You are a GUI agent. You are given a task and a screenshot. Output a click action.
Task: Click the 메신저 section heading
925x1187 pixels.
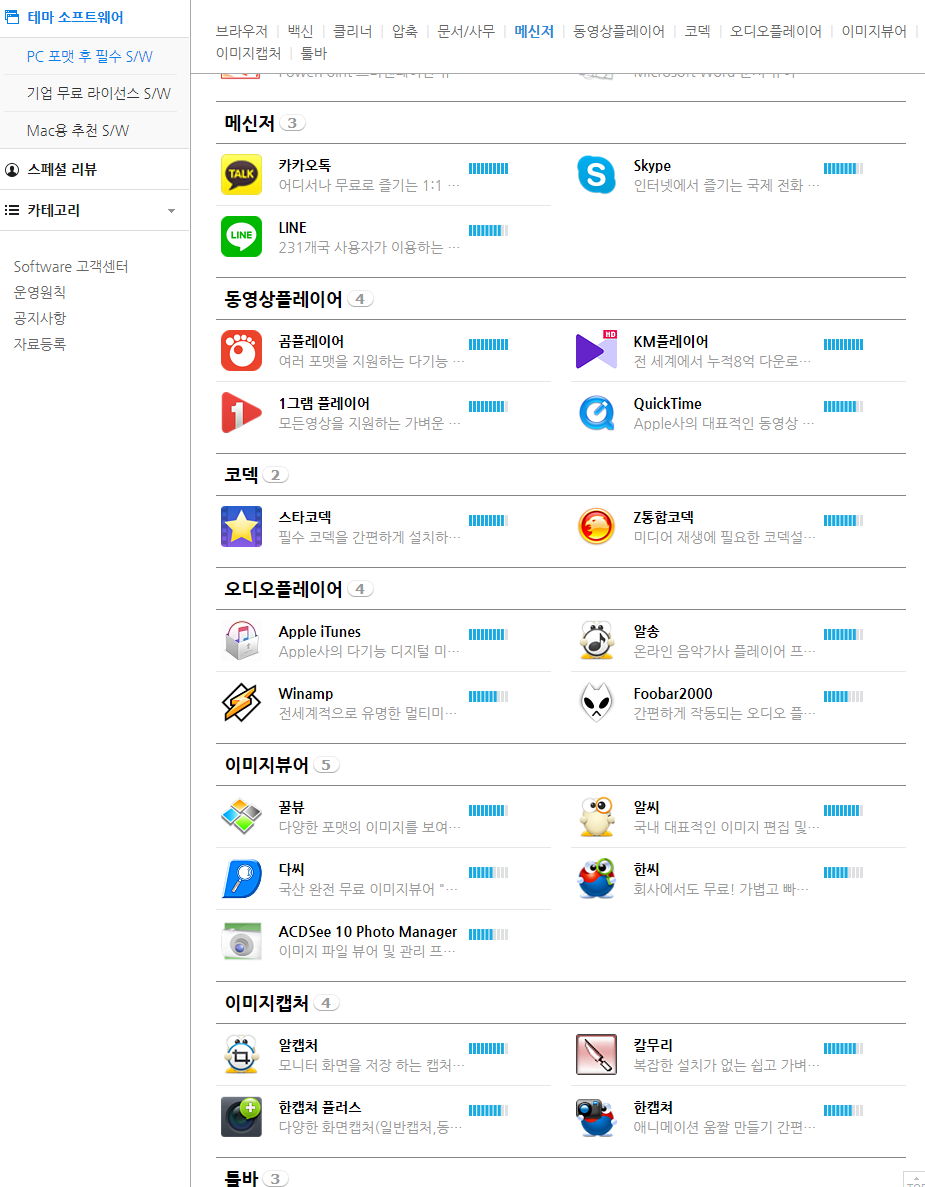[249, 123]
